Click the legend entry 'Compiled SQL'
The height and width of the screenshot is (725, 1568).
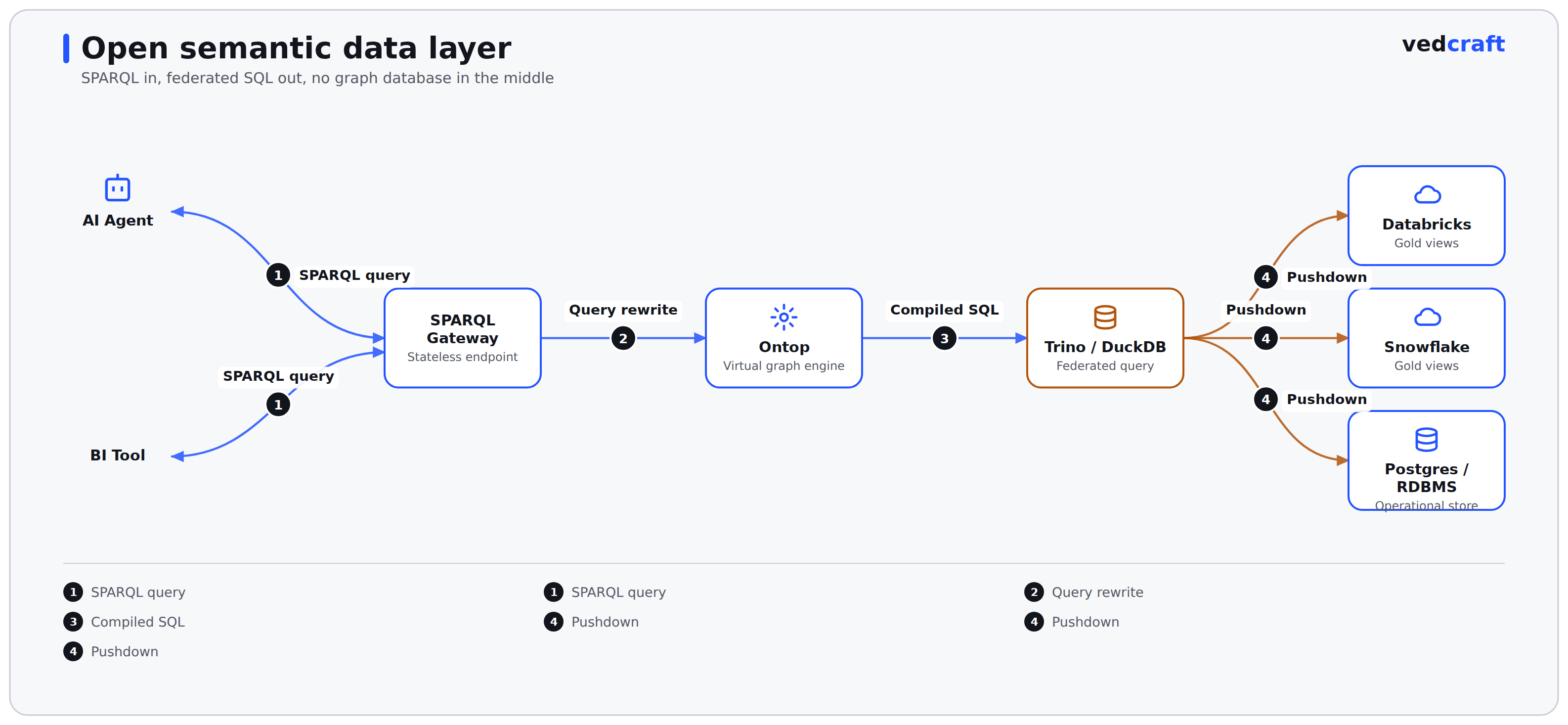coord(137,622)
